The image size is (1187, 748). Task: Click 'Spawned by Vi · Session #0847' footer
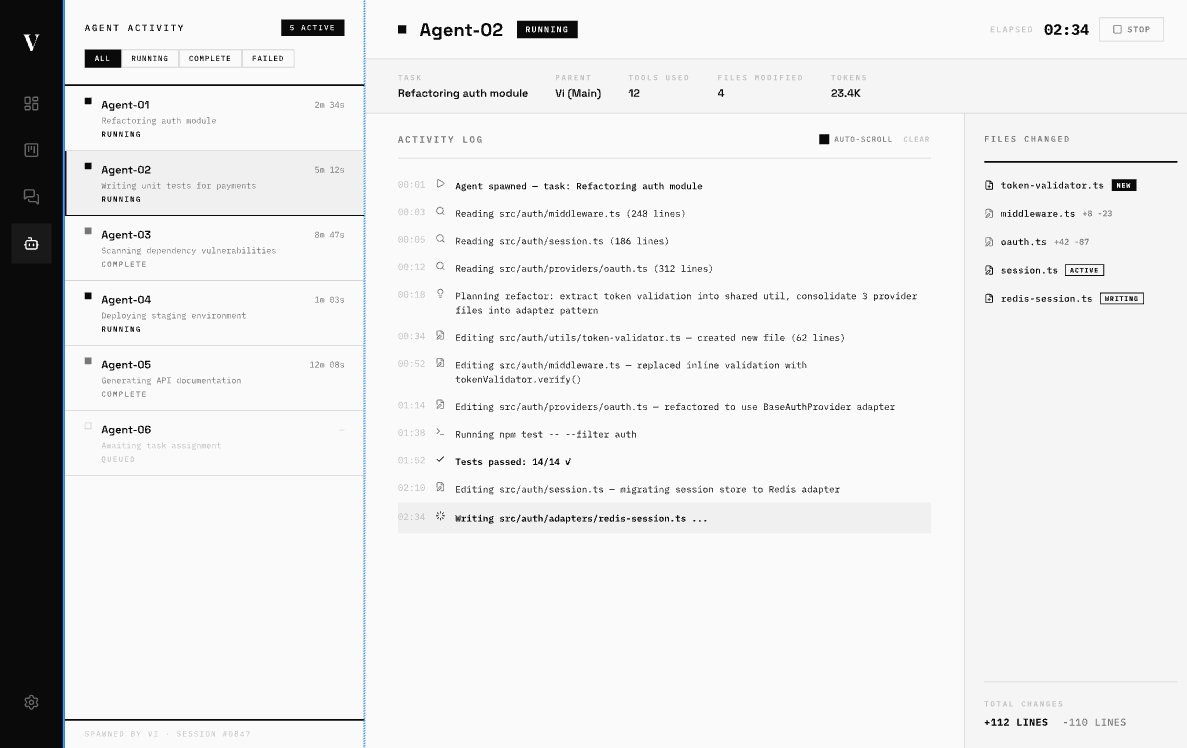[167, 734]
